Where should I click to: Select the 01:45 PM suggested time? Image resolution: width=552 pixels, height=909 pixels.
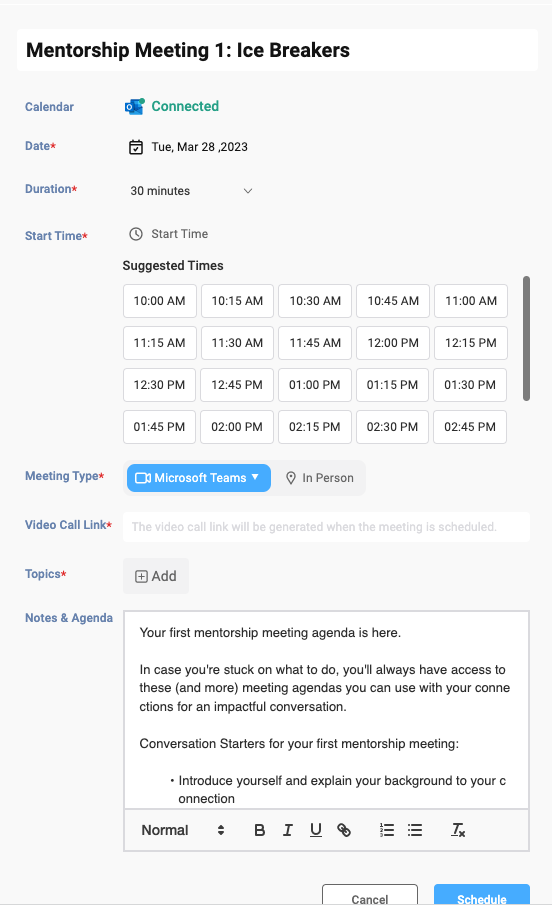159,427
